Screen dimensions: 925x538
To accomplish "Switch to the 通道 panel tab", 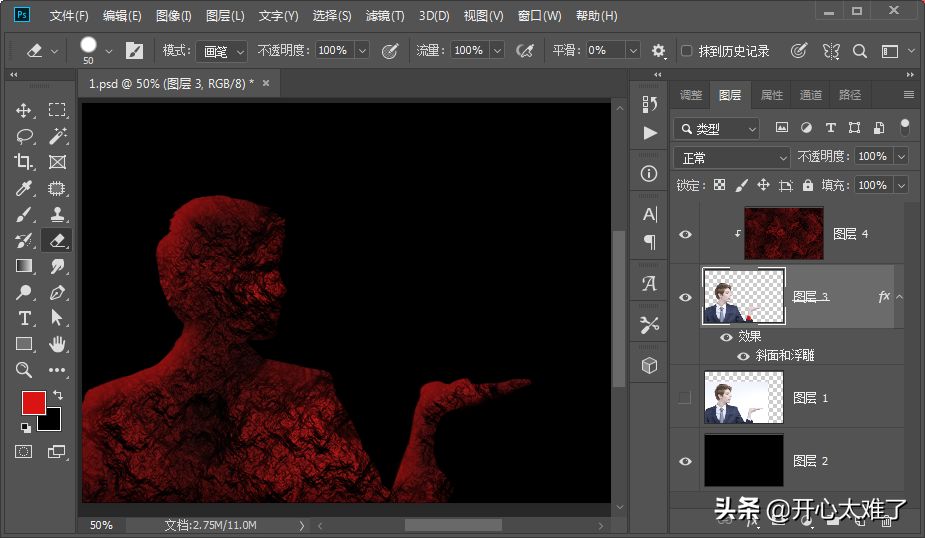I will pos(811,95).
